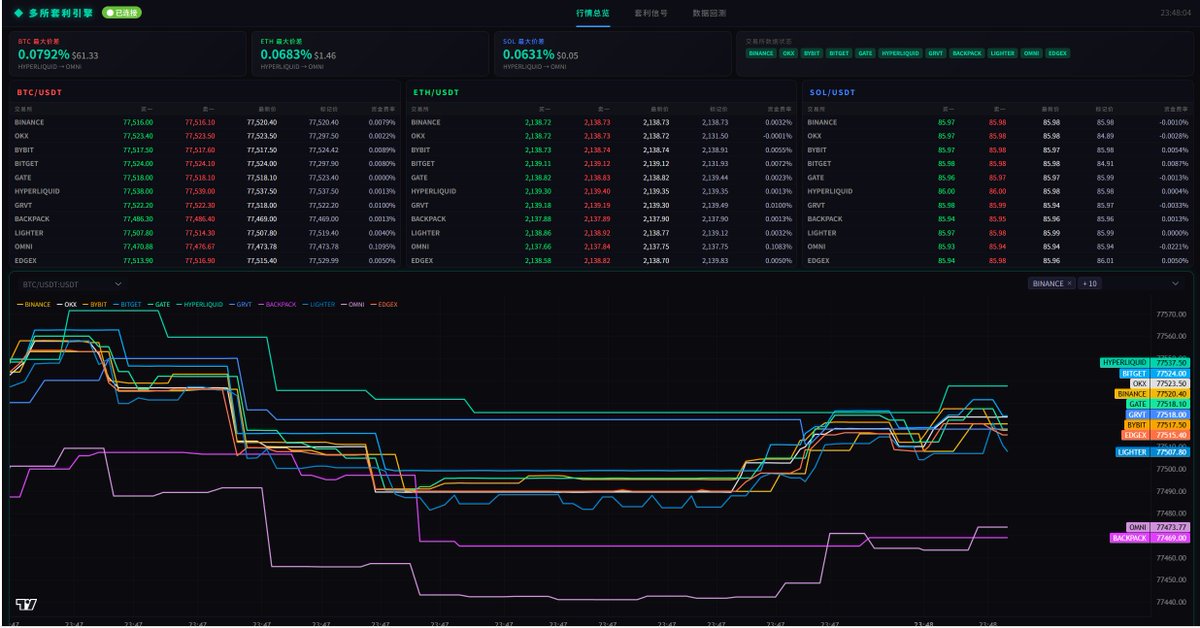This screenshot has width=1200, height=628.
Task: Click BTC spread value 0.0792%
Action: (x=44, y=55)
